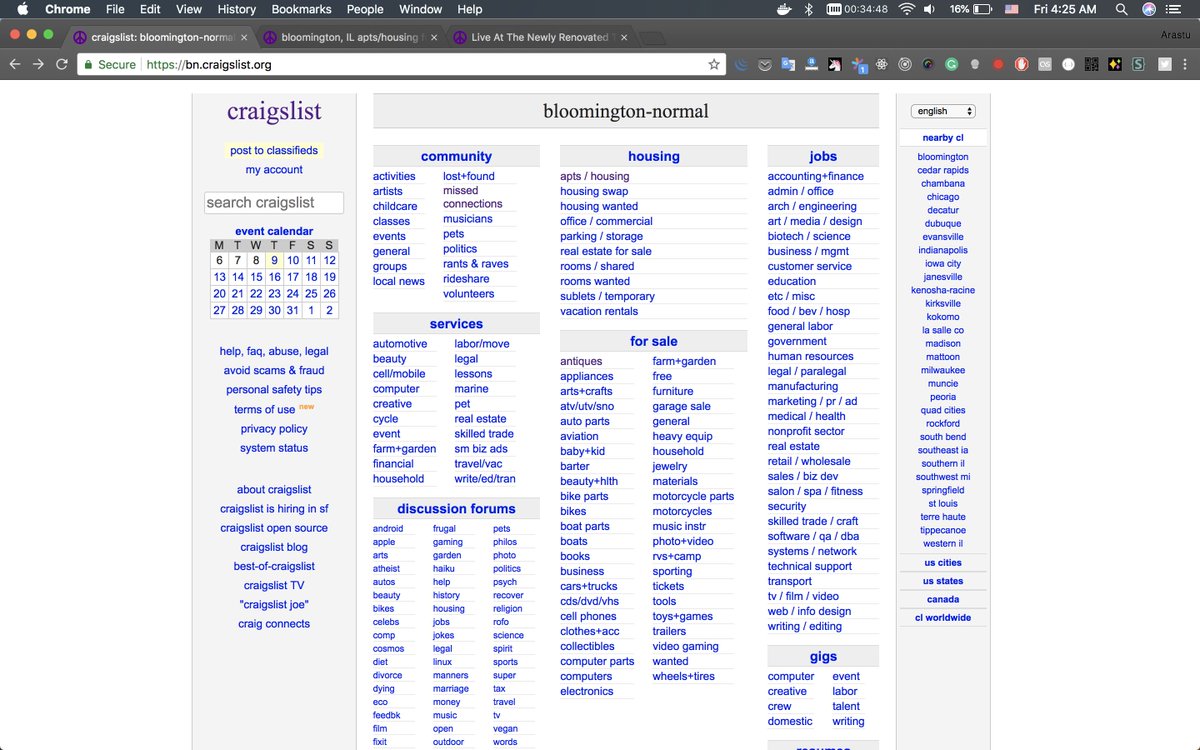Toggle the nearby cl section

(x=943, y=138)
